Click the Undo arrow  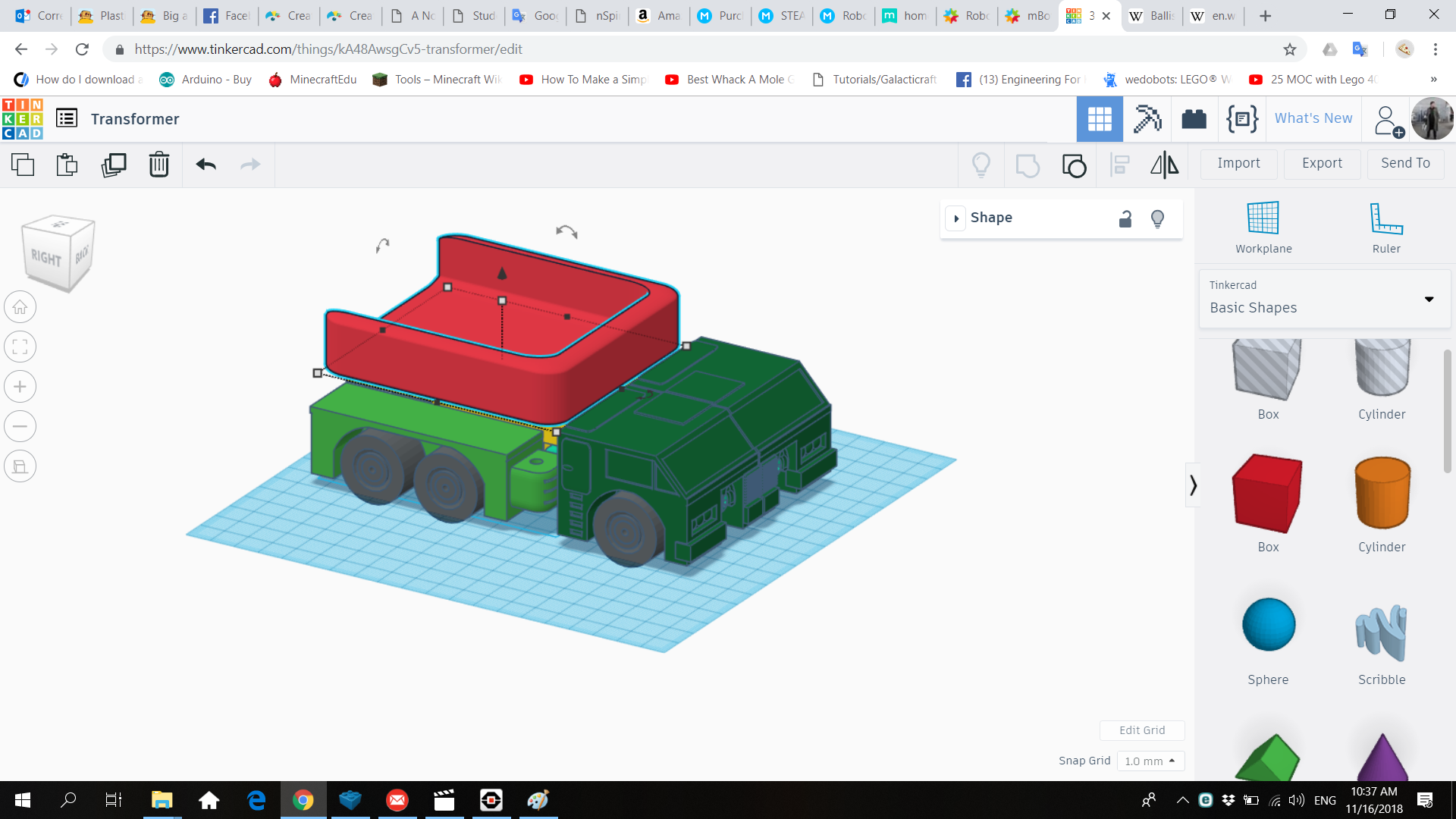206,165
